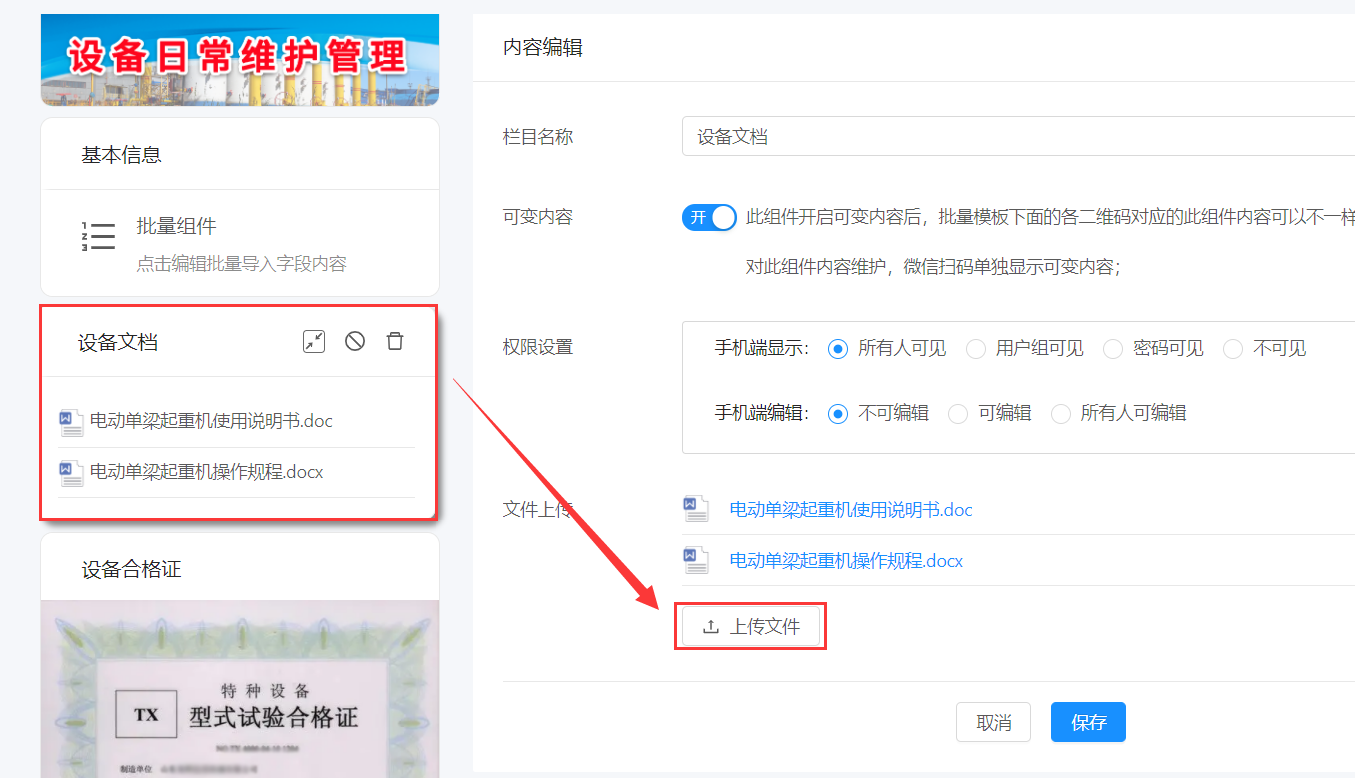Click the 批量组件 list icon
1355x778 pixels.
[97, 234]
